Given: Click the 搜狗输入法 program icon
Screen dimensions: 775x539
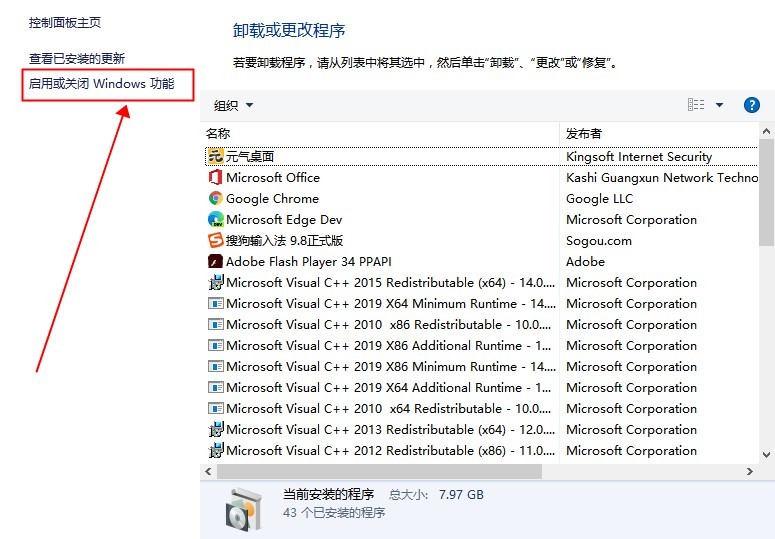Looking at the screenshot, I should pos(215,240).
